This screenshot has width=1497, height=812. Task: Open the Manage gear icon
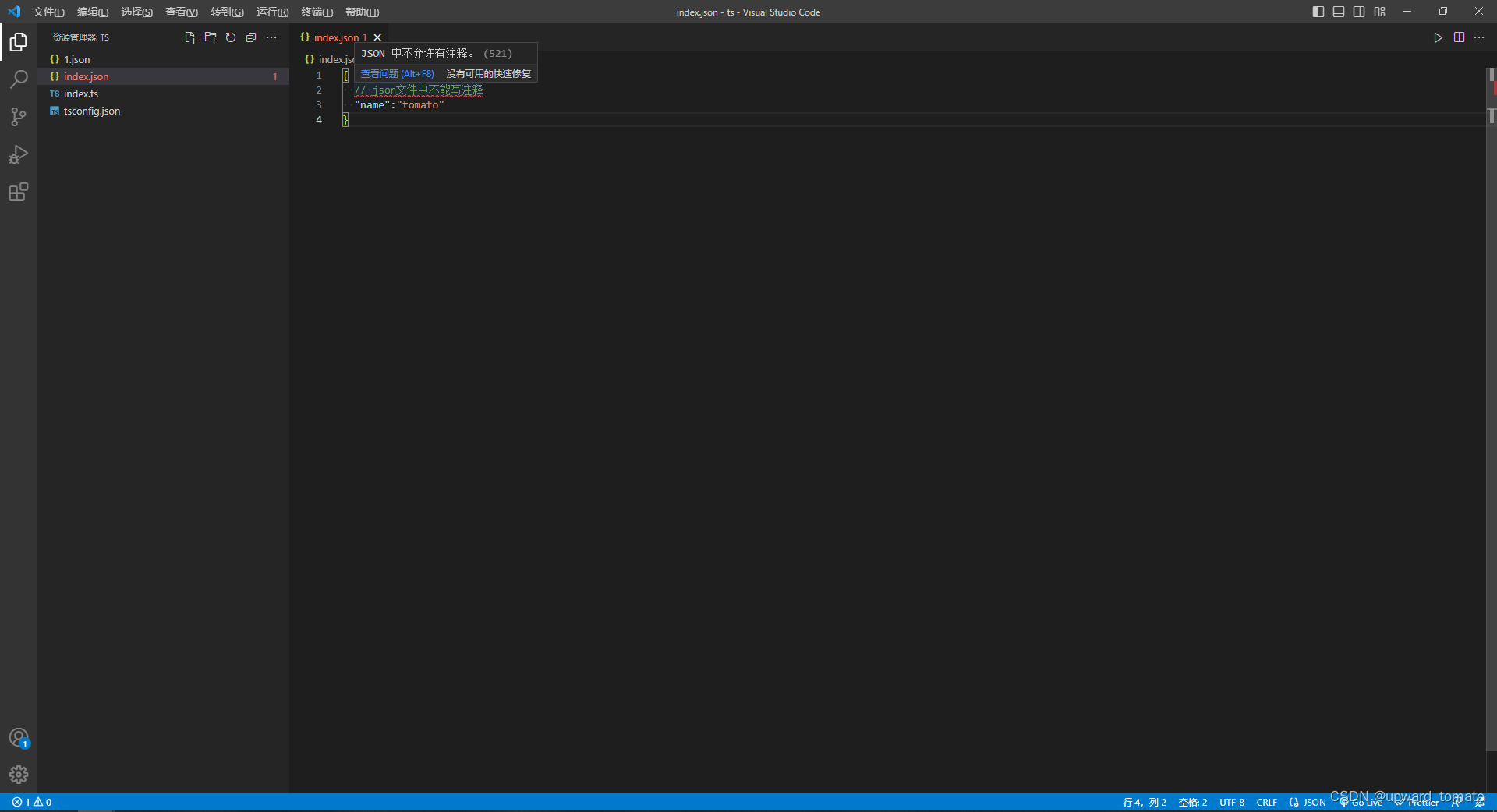pos(19,775)
